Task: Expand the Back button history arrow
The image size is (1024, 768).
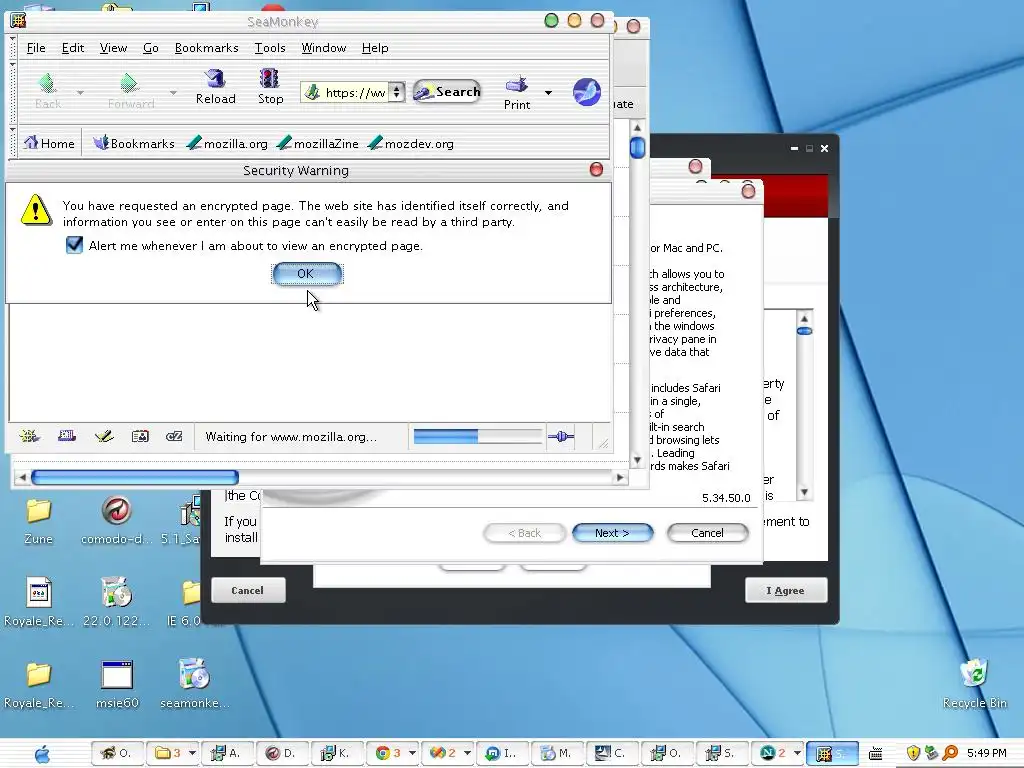Action: (80, 93)
